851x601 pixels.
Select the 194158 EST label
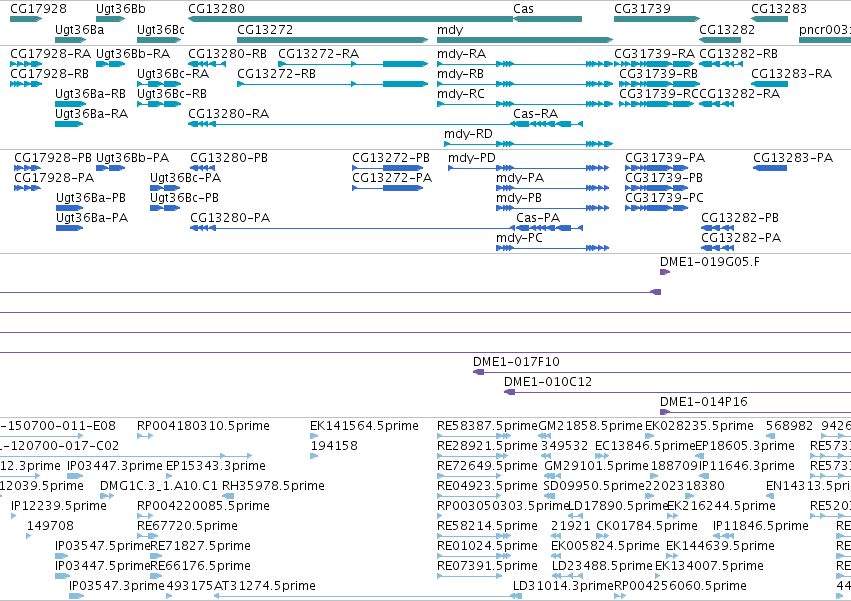point(334,446)
